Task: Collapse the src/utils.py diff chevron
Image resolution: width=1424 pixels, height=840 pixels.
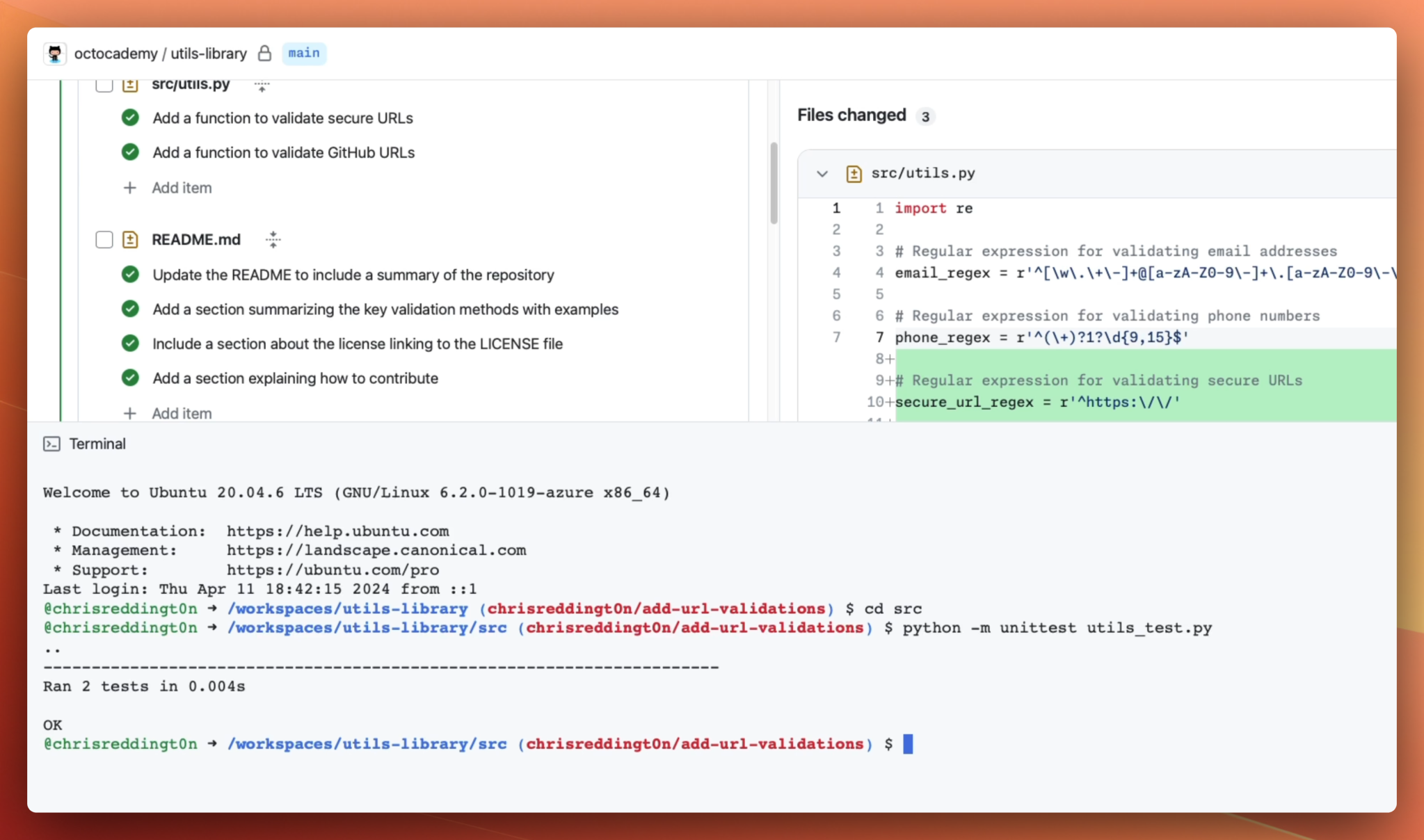Action: (x=822, y=174)
